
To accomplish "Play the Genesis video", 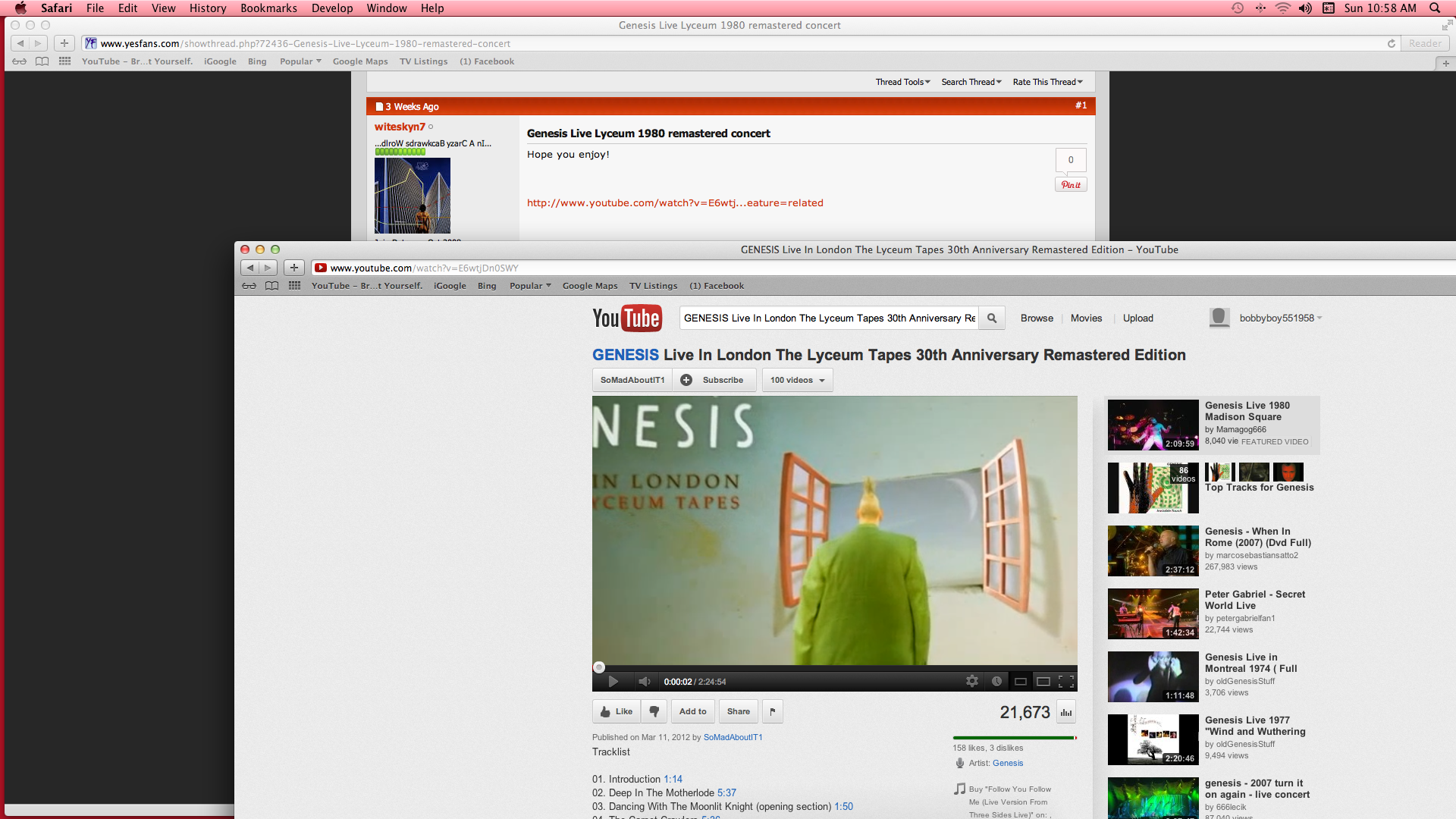I will pos(613,682).
